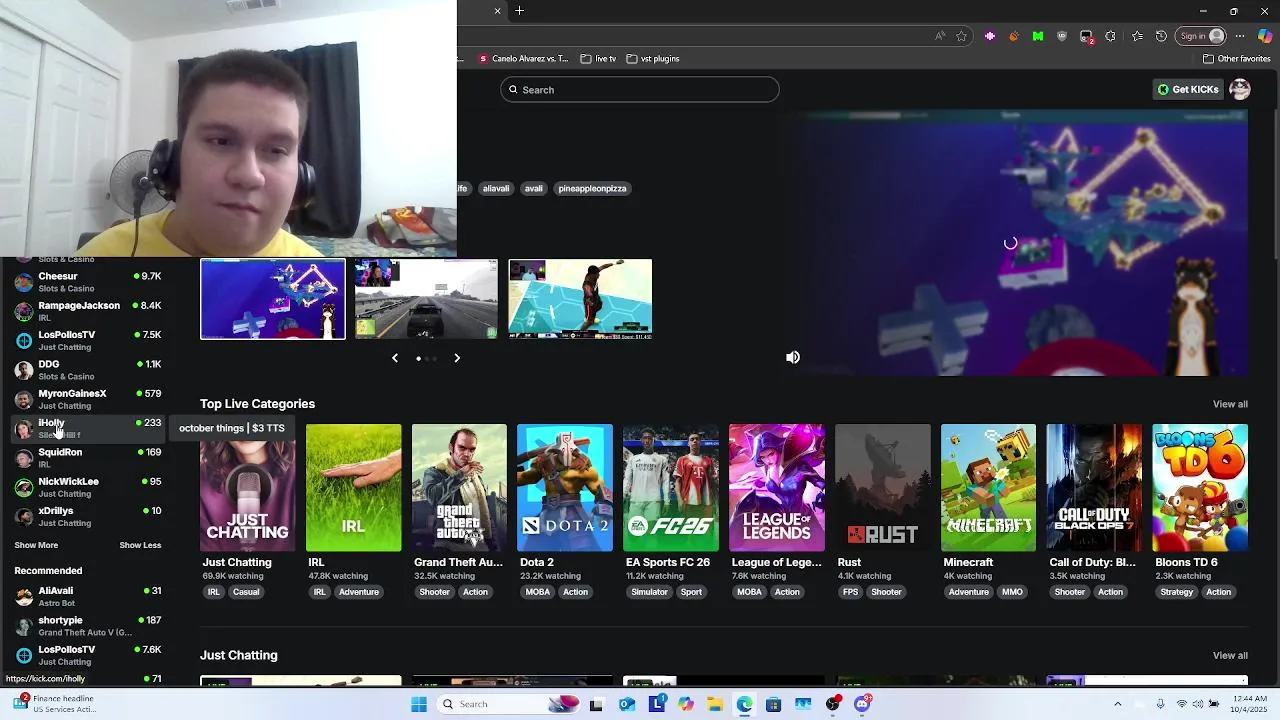Open shortype recommended channel
The image size is (1280, 720).
pos(88,626)
